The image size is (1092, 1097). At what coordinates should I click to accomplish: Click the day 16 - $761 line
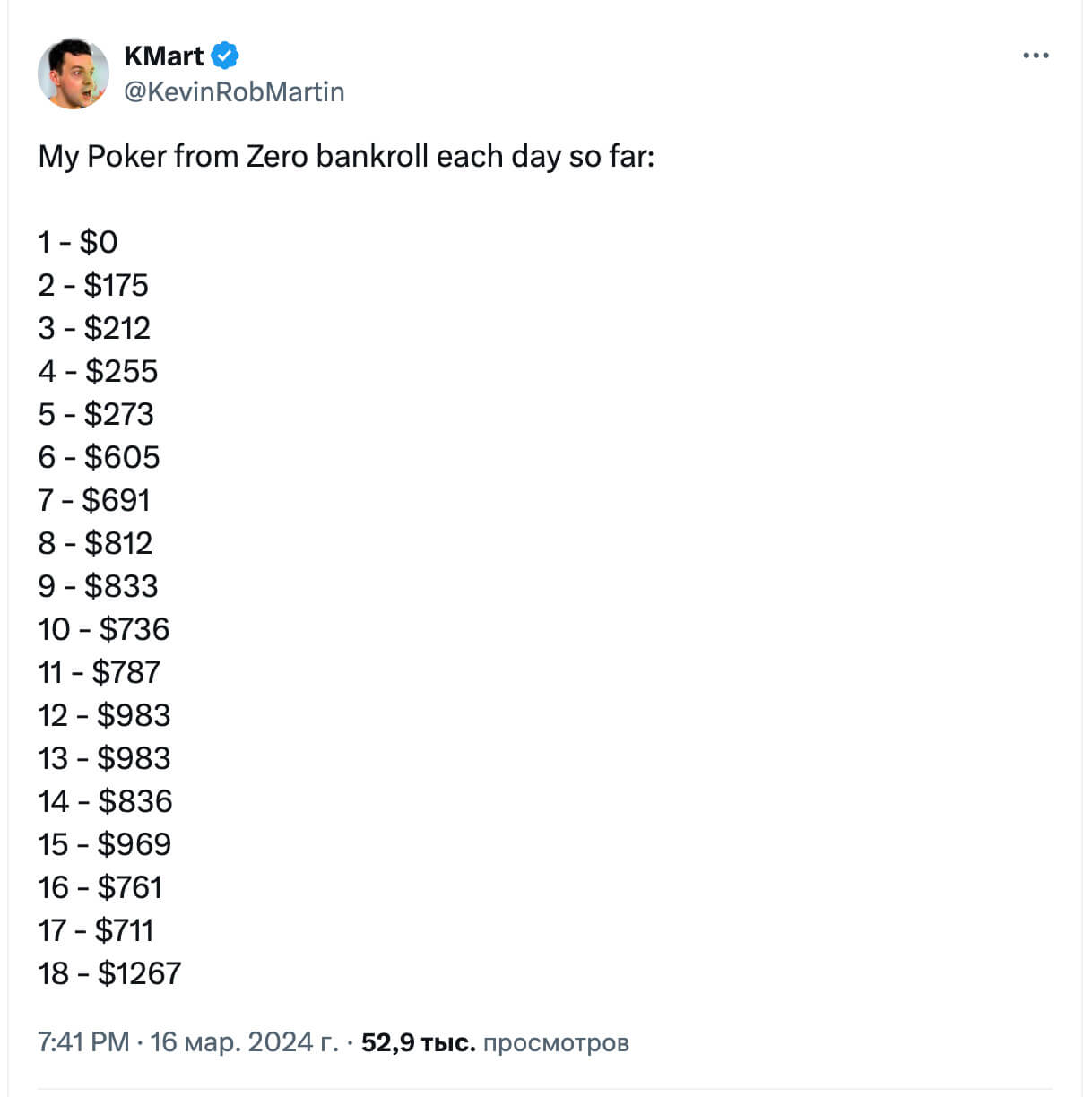pyautogui.click(x=100, y=887)
